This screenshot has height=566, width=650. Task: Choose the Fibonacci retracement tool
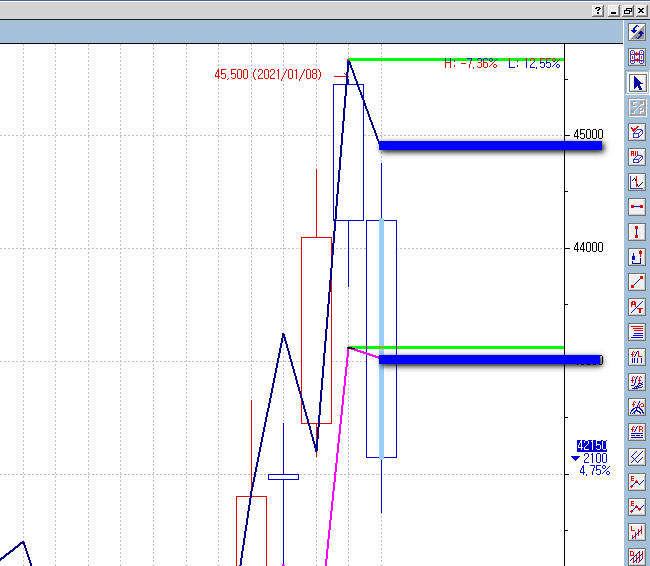point(637,432)
